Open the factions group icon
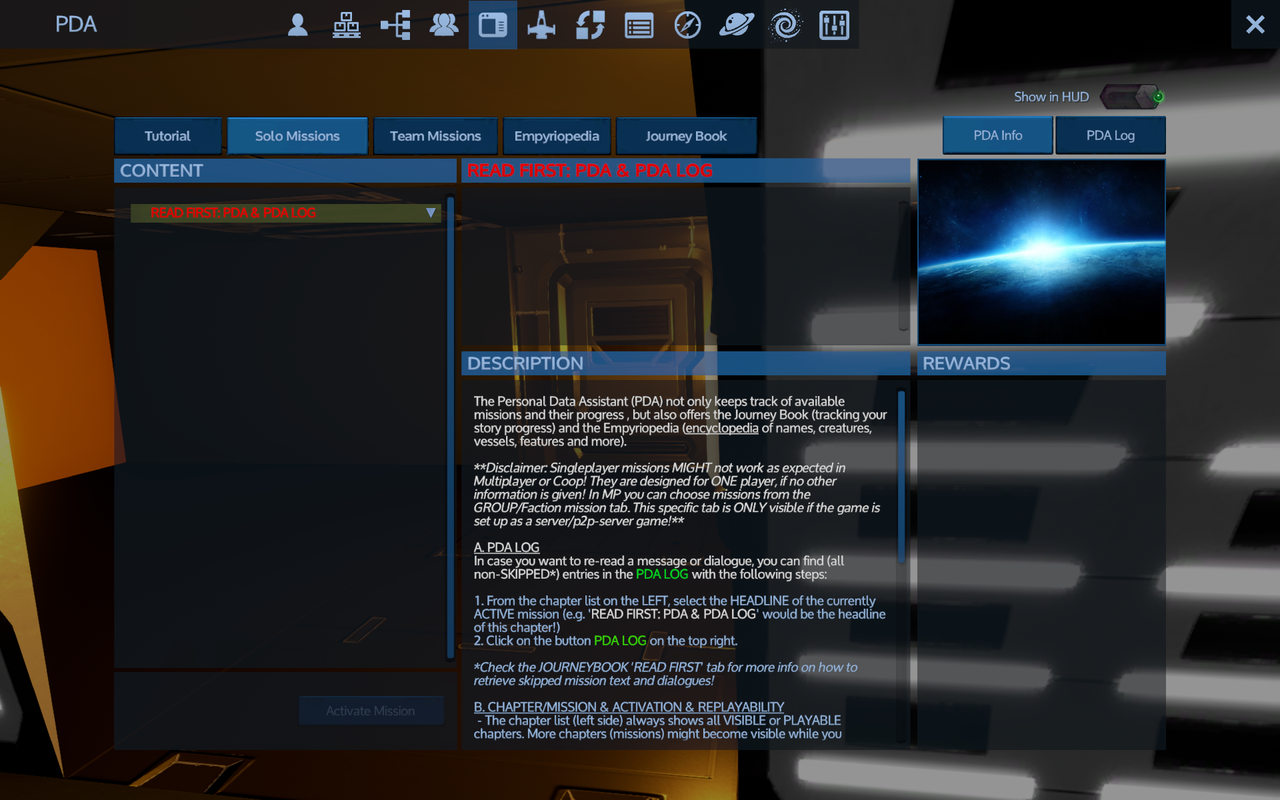1280x800 pixels. pos(444,25)
